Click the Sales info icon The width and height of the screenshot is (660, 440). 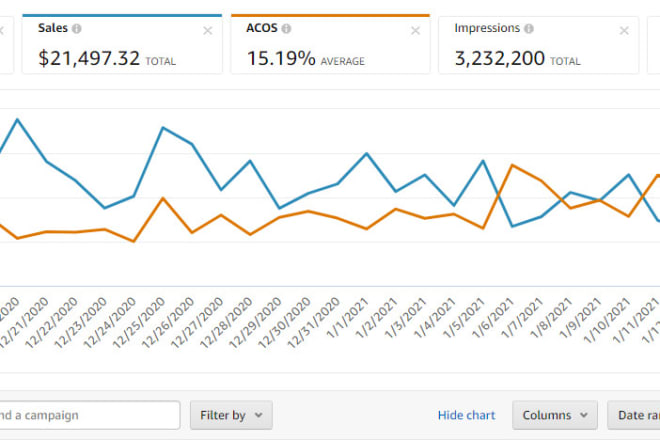click(x=76, y=29)
